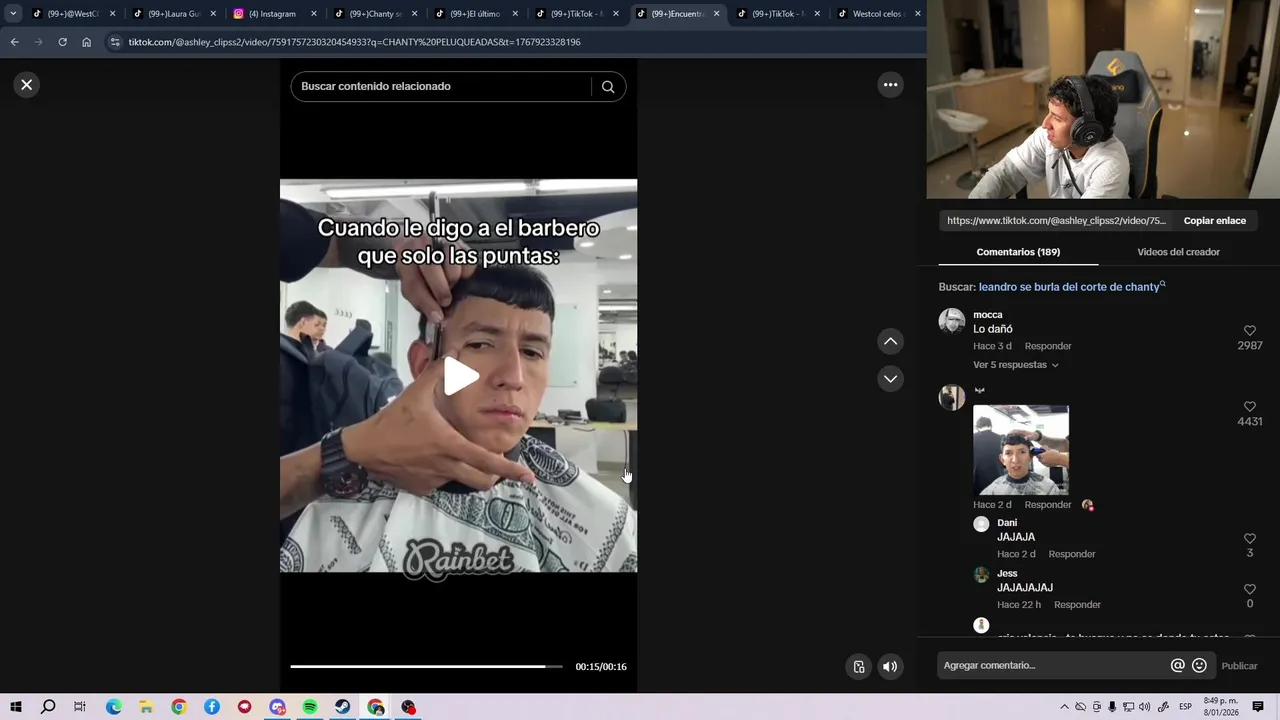The image size is (1280, 720).
Task: Open mocca's profile avatar
Action: click(x=951, y=321)
